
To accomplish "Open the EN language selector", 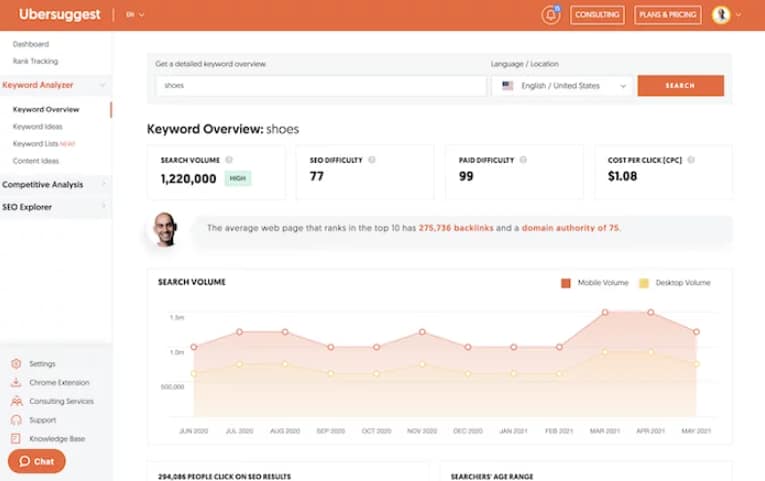I will [136, 15].
